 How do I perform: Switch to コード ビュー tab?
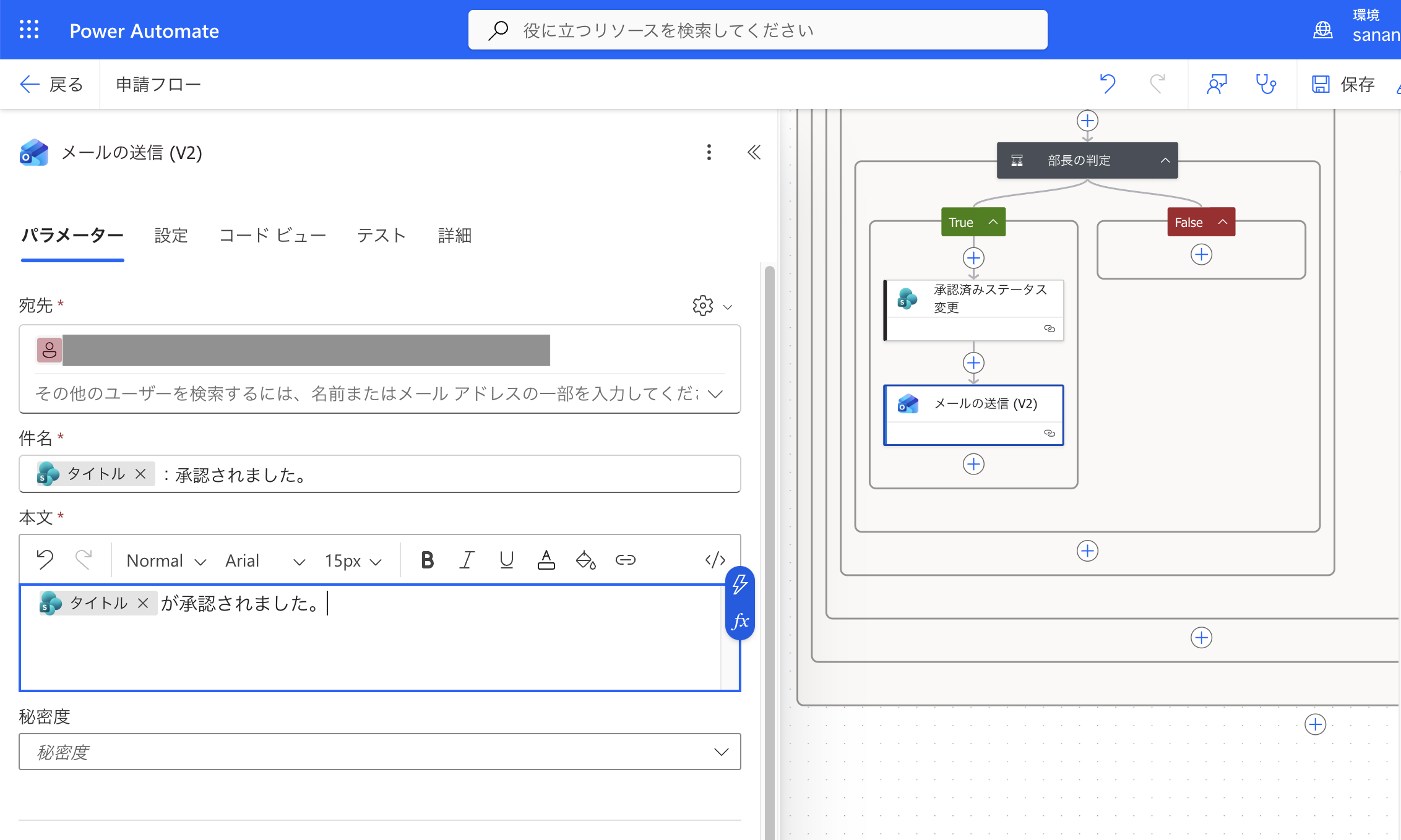click(272, 236)
